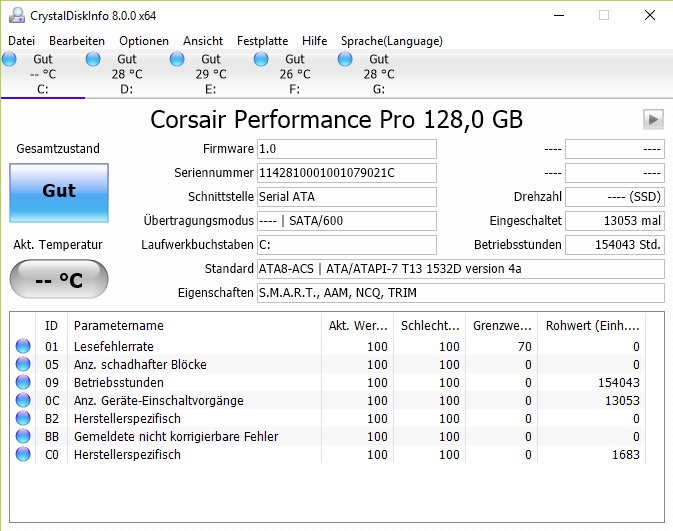Screen dimensions: 673x531
Task: Click the Laufwerkbuchstaben field
Action: click(347, 245)
